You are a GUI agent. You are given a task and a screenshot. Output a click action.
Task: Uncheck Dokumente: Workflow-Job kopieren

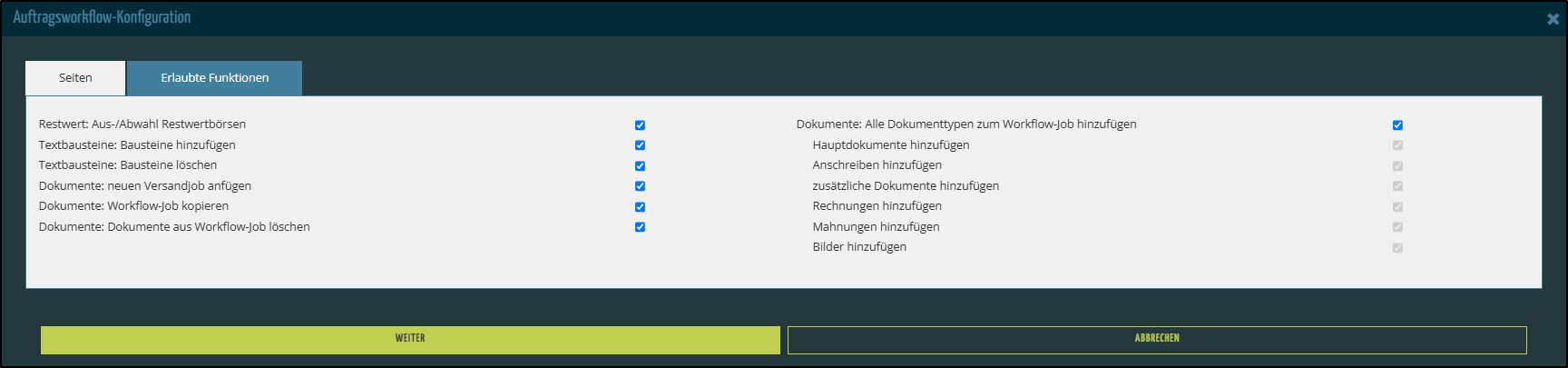[x=640, y=207]
